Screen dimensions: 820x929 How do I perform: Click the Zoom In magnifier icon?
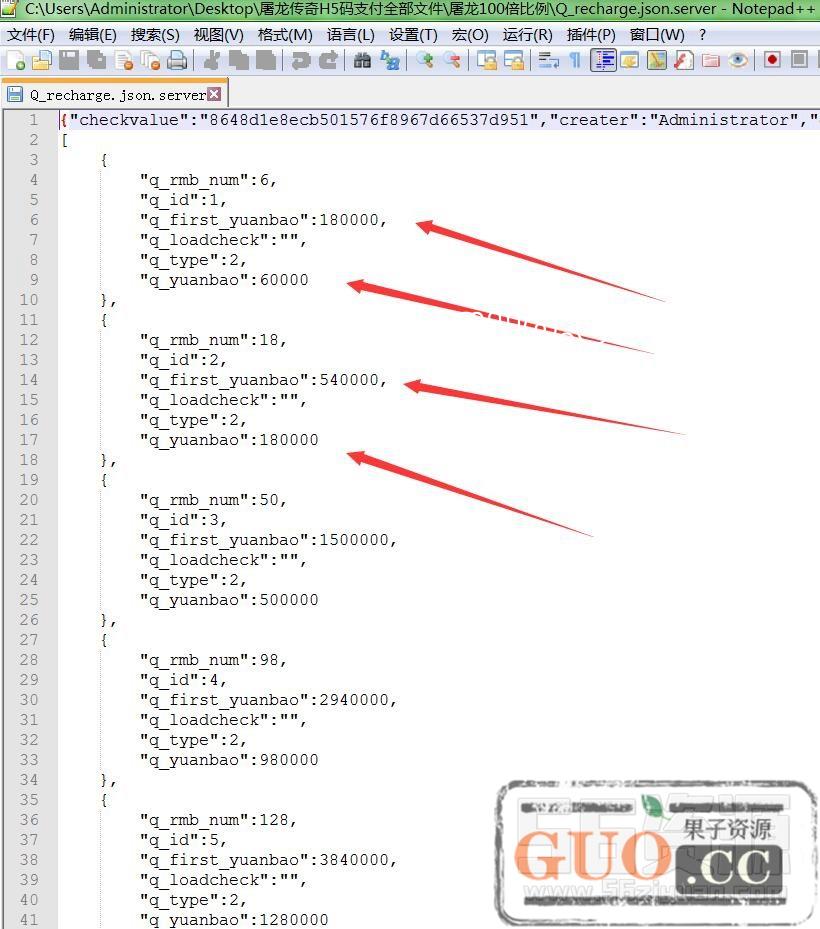pyautogui.click(x=425, y=61)
